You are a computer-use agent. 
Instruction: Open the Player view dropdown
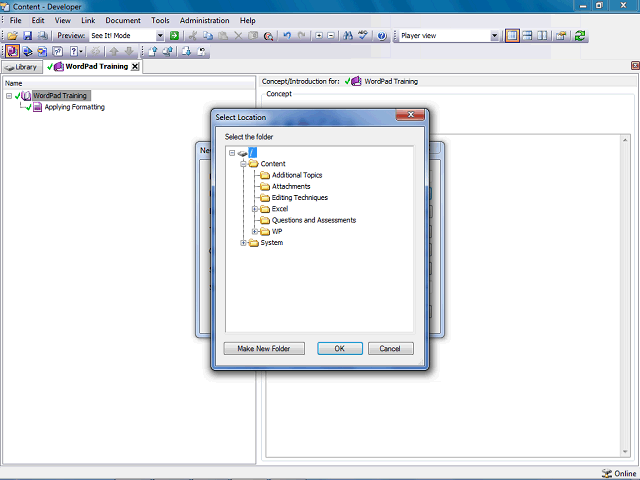(x=494, y=36)
